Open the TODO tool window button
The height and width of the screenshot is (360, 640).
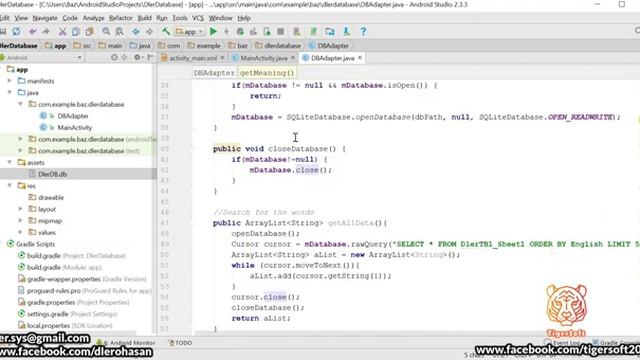tap(180, 343)
